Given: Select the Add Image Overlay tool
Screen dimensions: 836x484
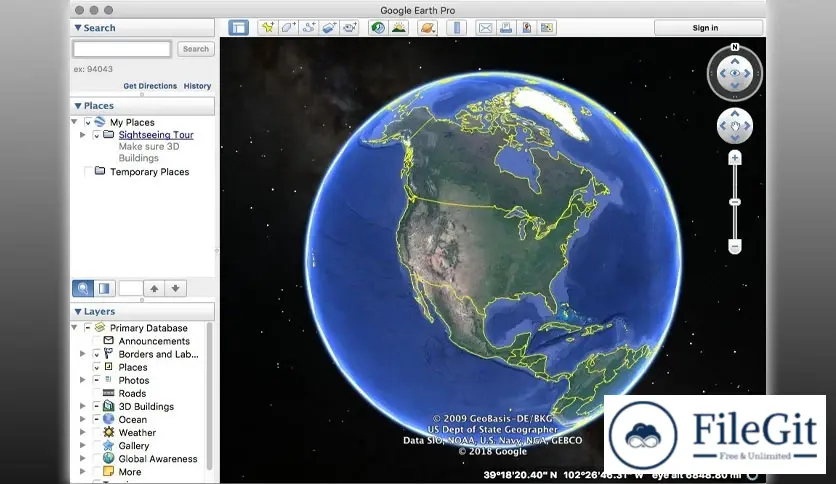Looking at the screenshot, I should click(x=329, y=28).
